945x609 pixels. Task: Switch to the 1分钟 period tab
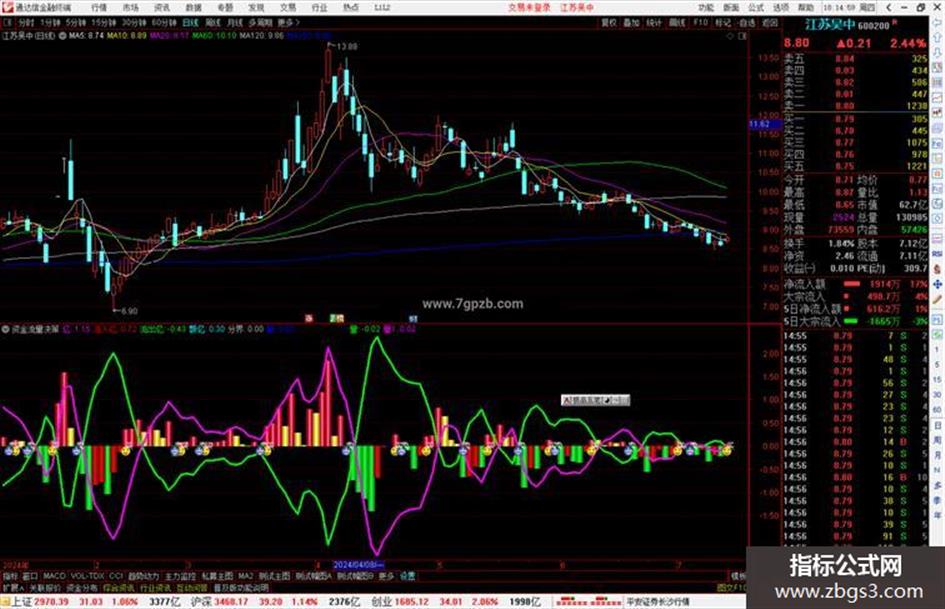click(x=50, y=23)
